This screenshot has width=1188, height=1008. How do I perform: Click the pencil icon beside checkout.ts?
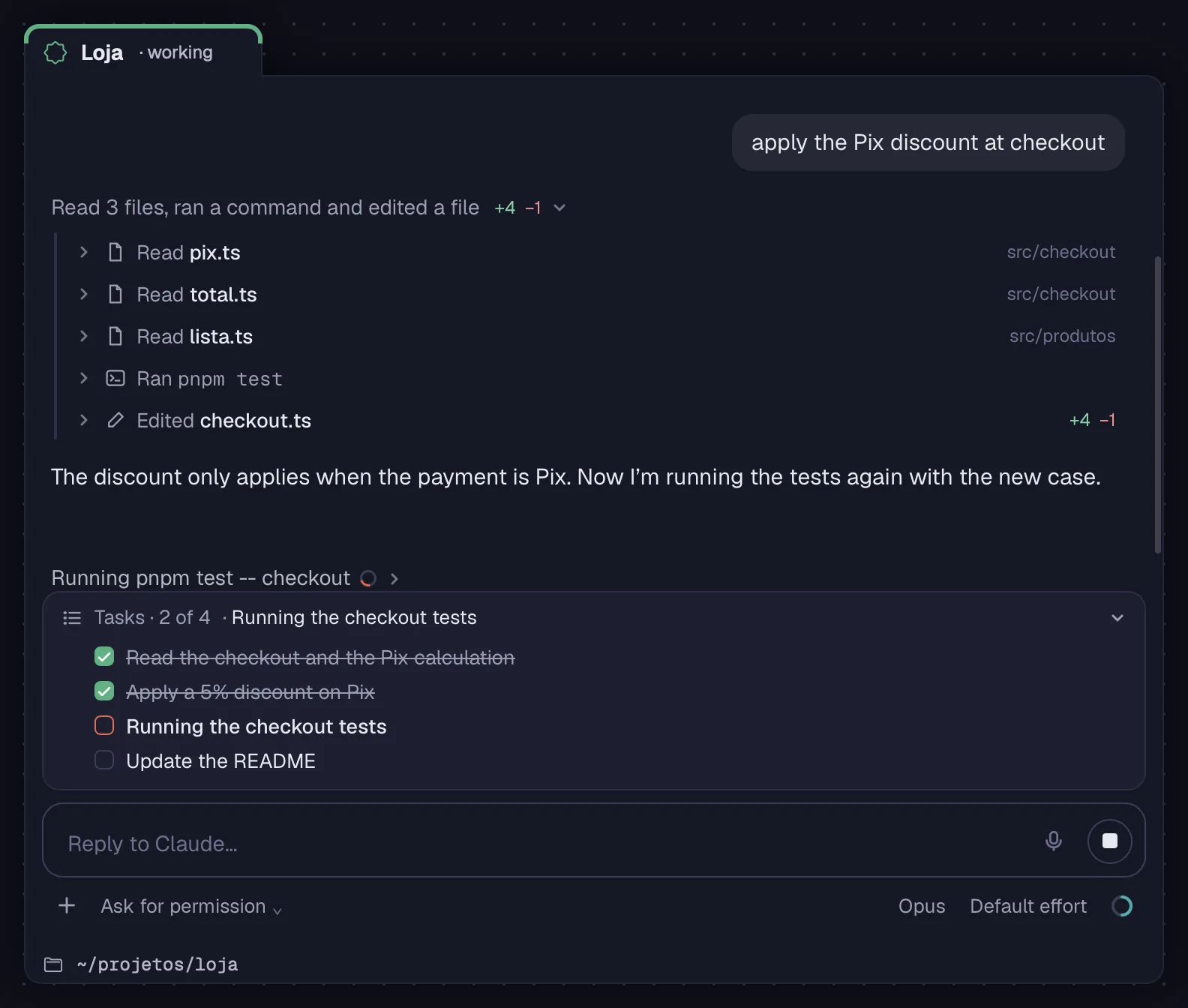[x=115, y=420]
